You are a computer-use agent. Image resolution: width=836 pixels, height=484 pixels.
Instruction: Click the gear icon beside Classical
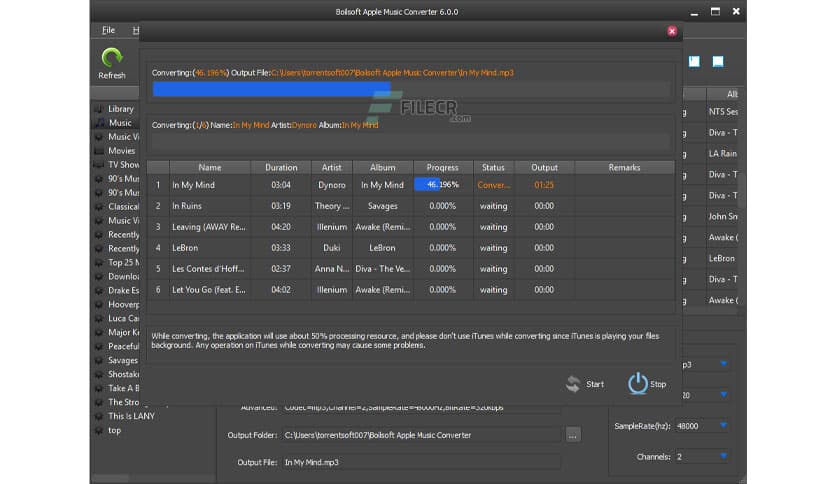click(99, 206)
